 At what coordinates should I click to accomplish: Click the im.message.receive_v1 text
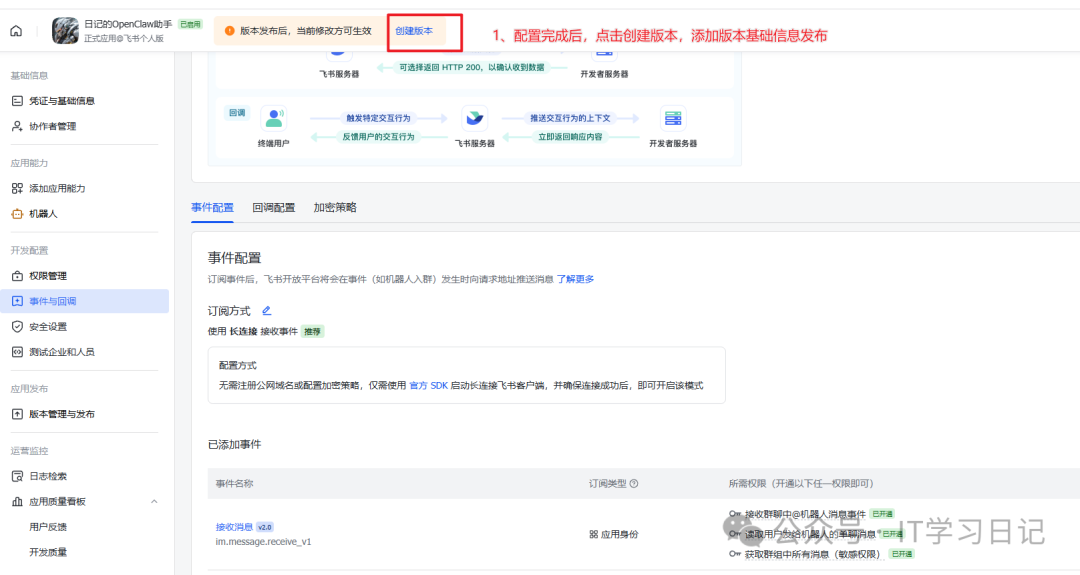coord(263,542)
